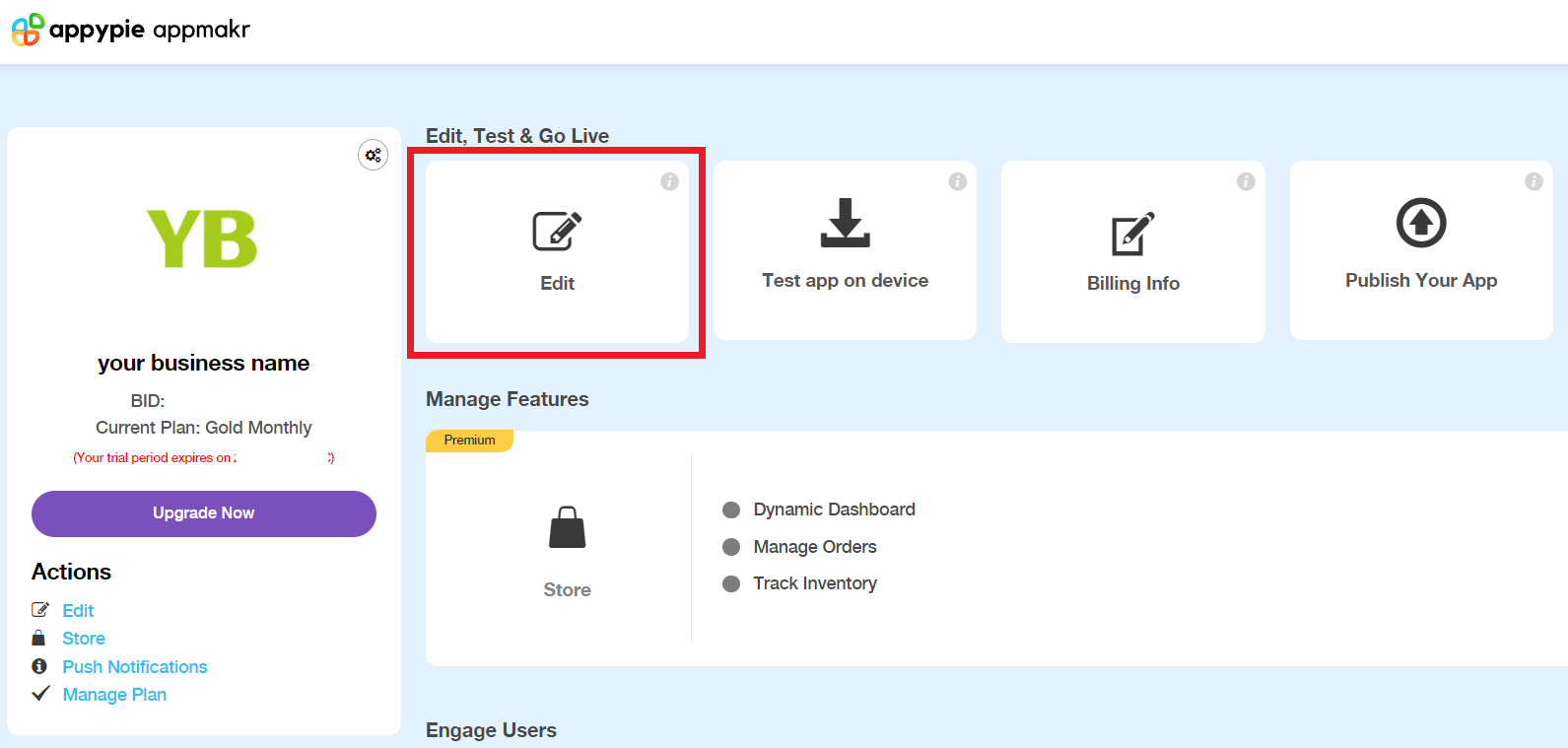Click the Manage Orders text
The width and height of the screenshot is (1568, 748).
(815, 547)
